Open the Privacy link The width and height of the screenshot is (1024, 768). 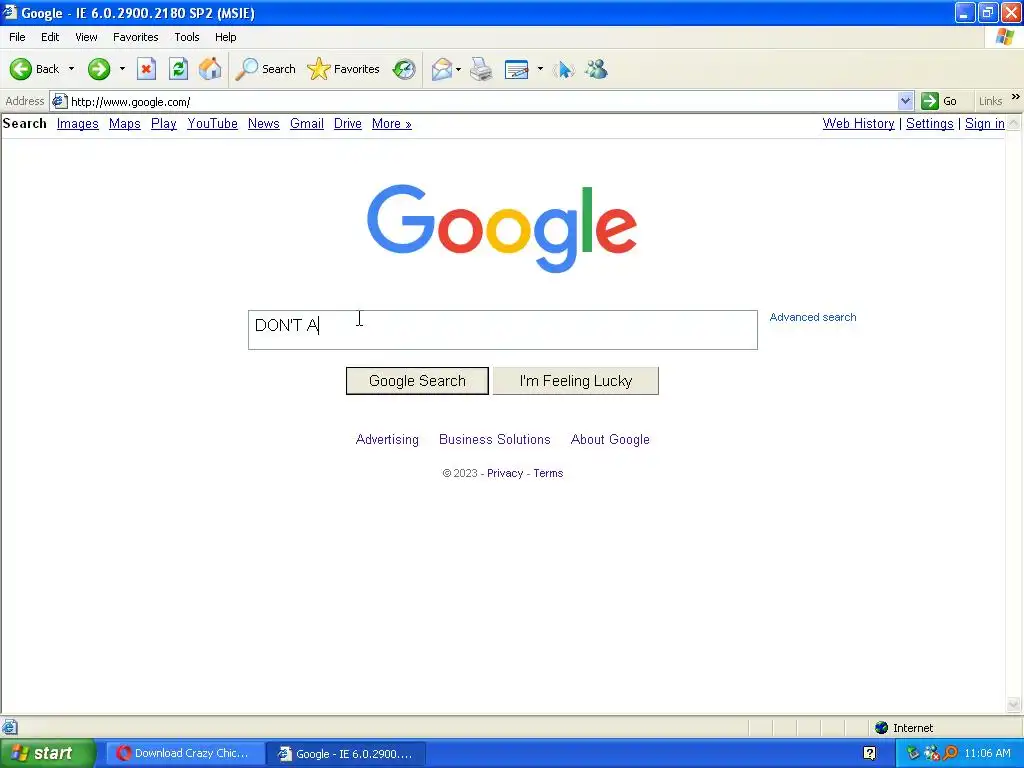505,473
